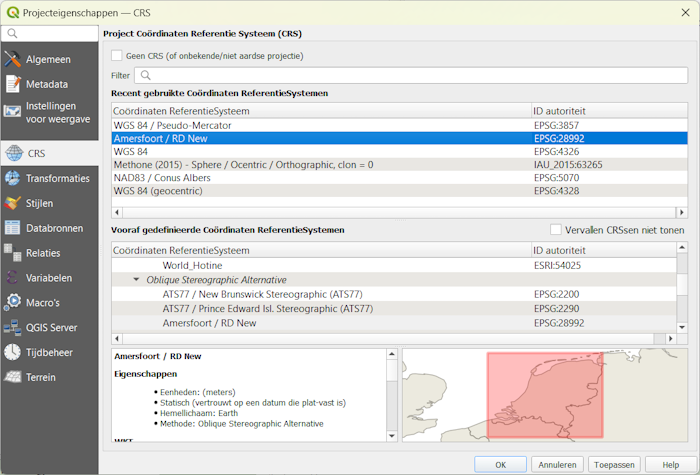700x475 pixels.
Task: Sort recent list by ID autoriteit header
Action: (609, 111)
